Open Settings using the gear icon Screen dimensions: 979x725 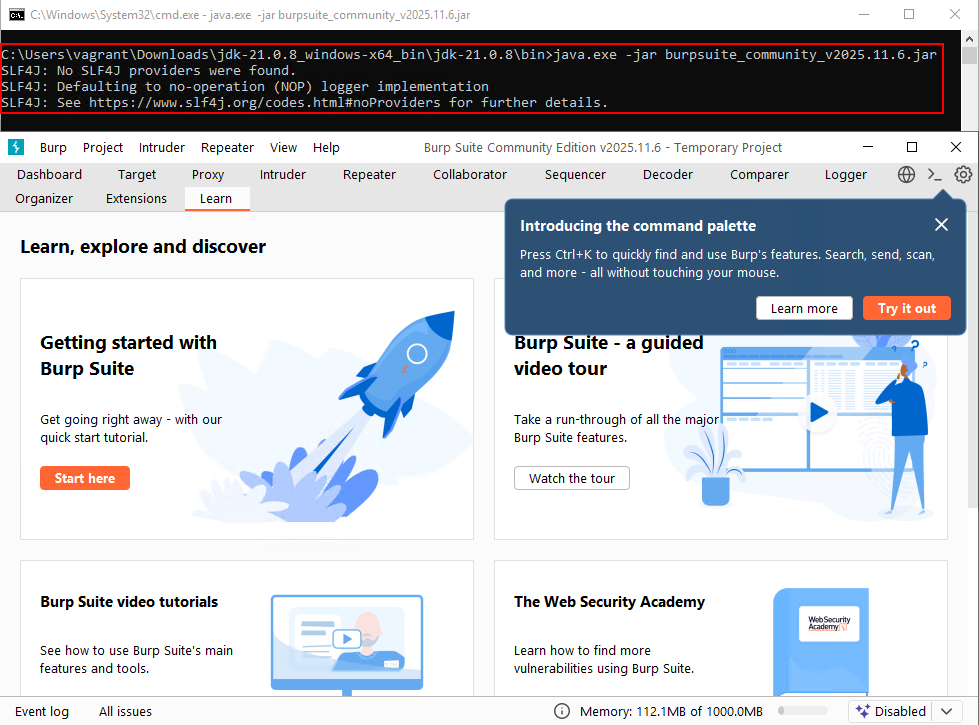(x=962, y=174)
